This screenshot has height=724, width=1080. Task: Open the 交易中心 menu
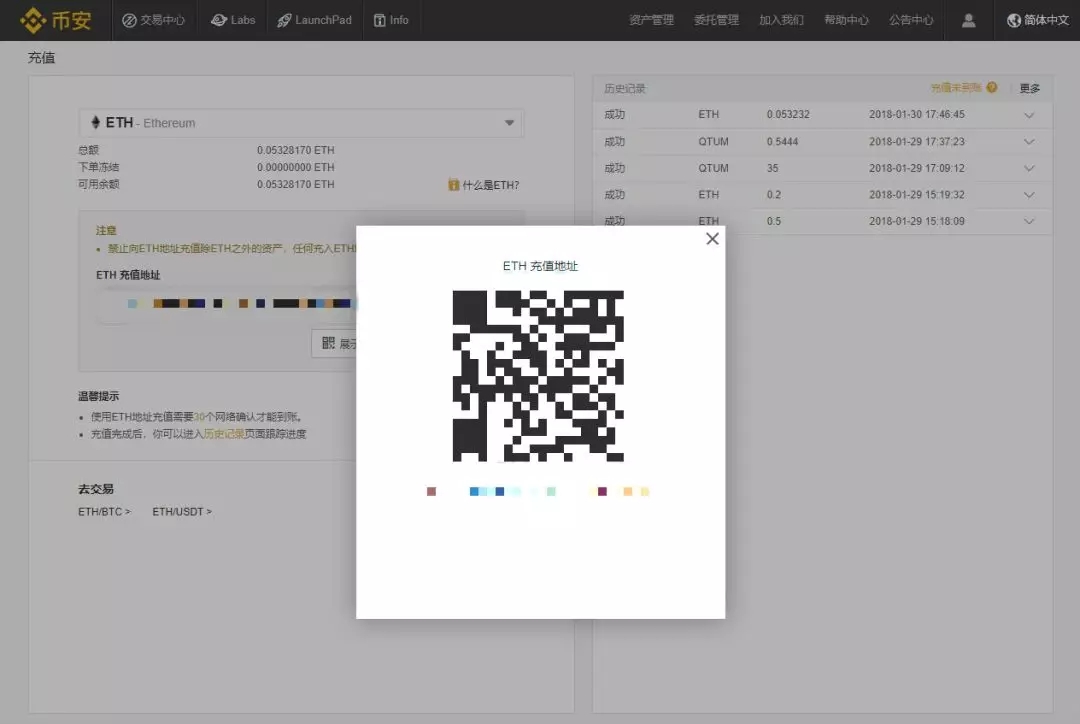(154, 21)
